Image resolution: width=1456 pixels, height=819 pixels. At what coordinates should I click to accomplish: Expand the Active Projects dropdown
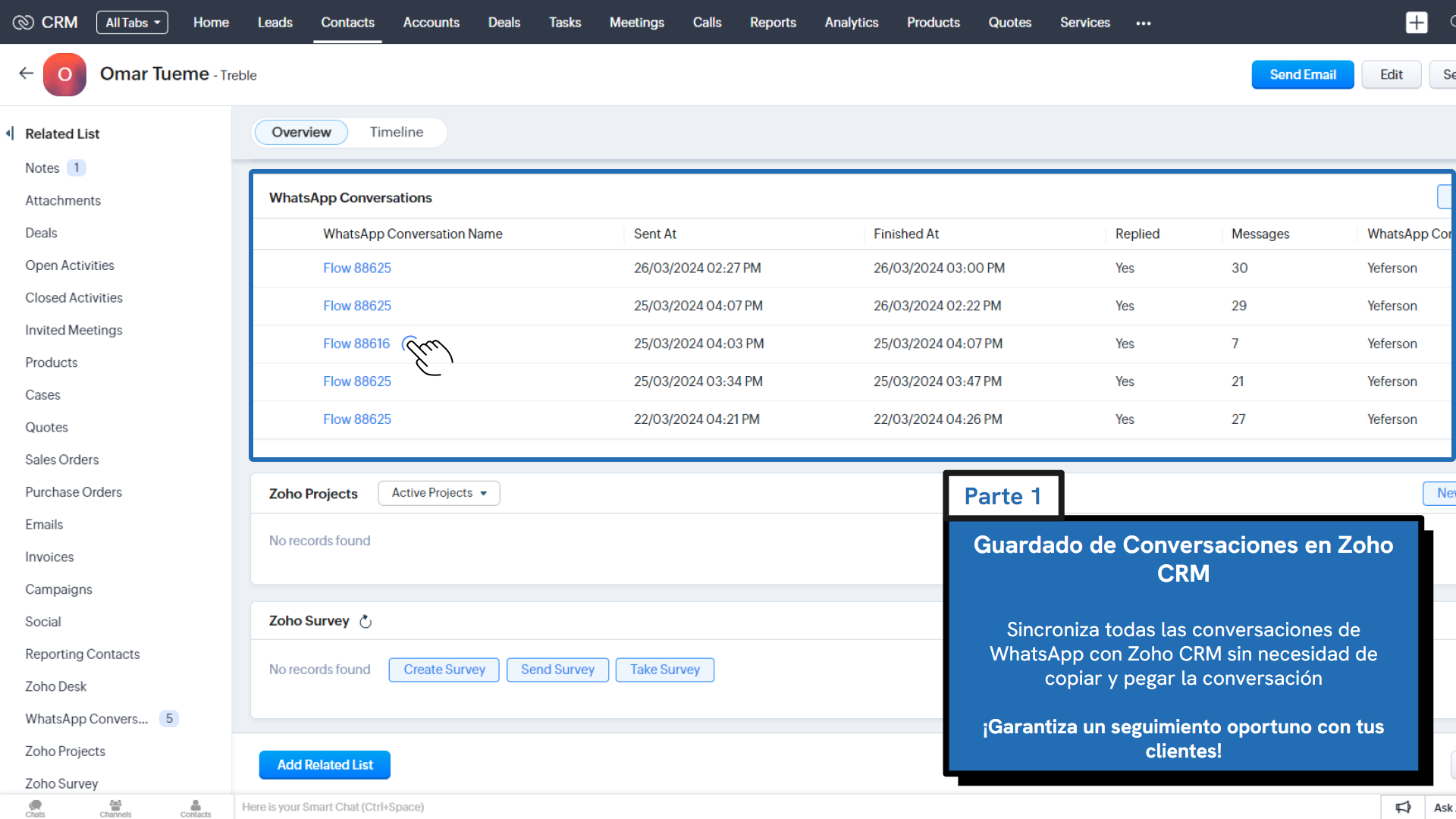(x=438, y=493)
